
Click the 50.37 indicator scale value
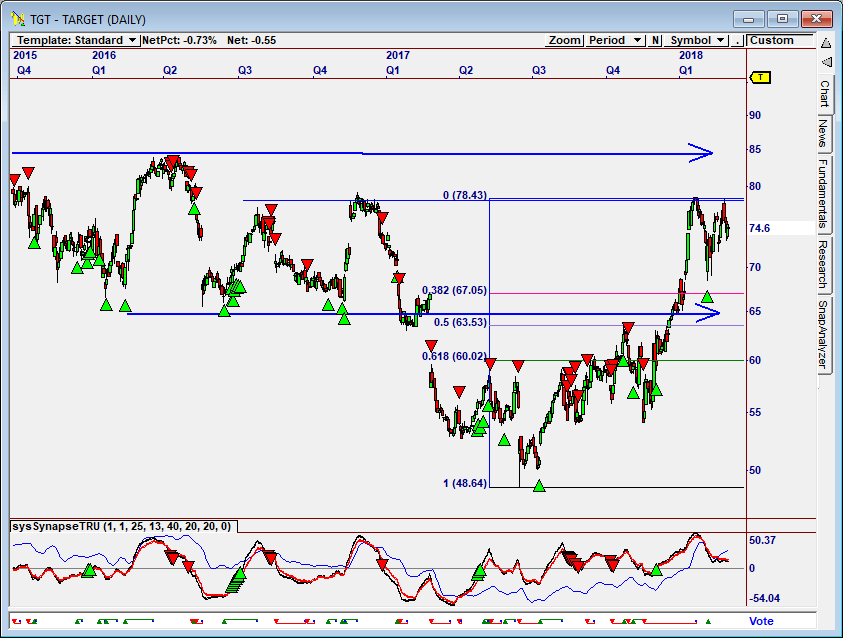pyautogui.click(x=762, y=540)
